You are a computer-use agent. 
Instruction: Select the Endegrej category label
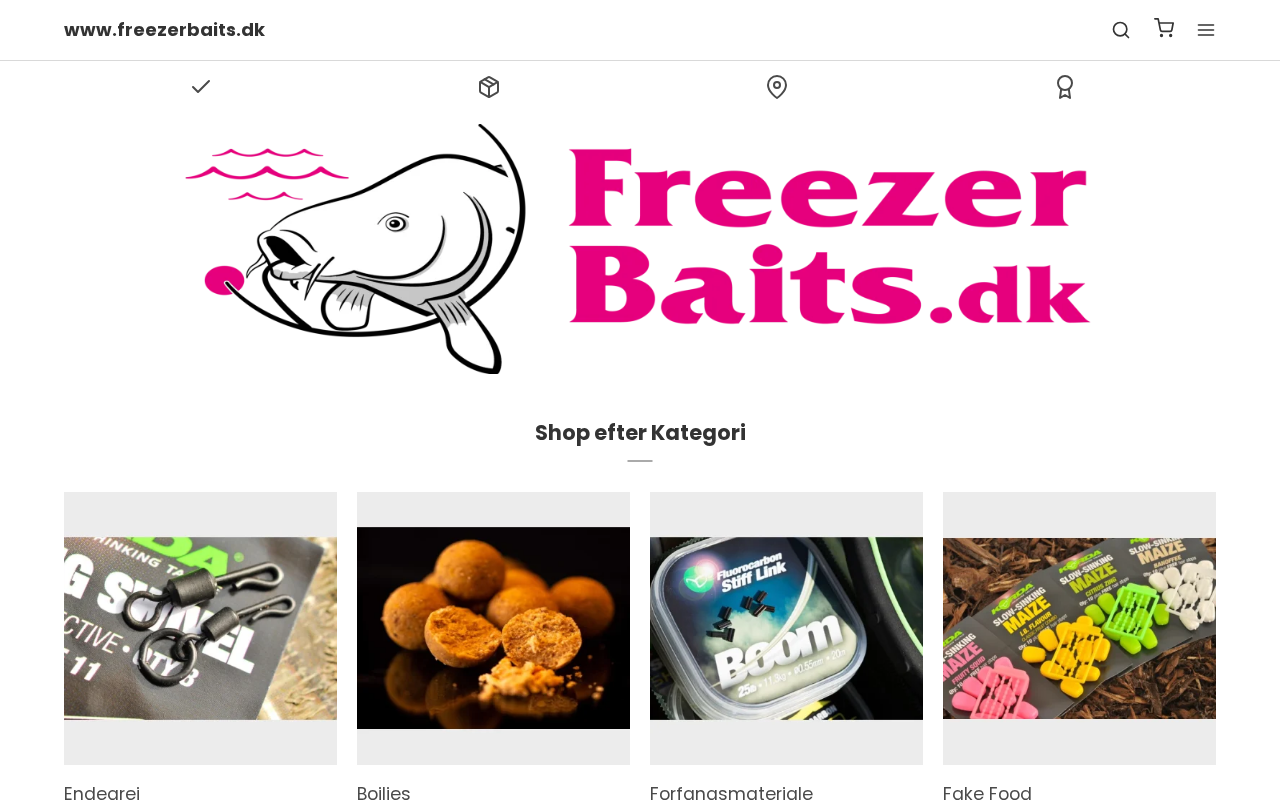[x=102, y=793]
